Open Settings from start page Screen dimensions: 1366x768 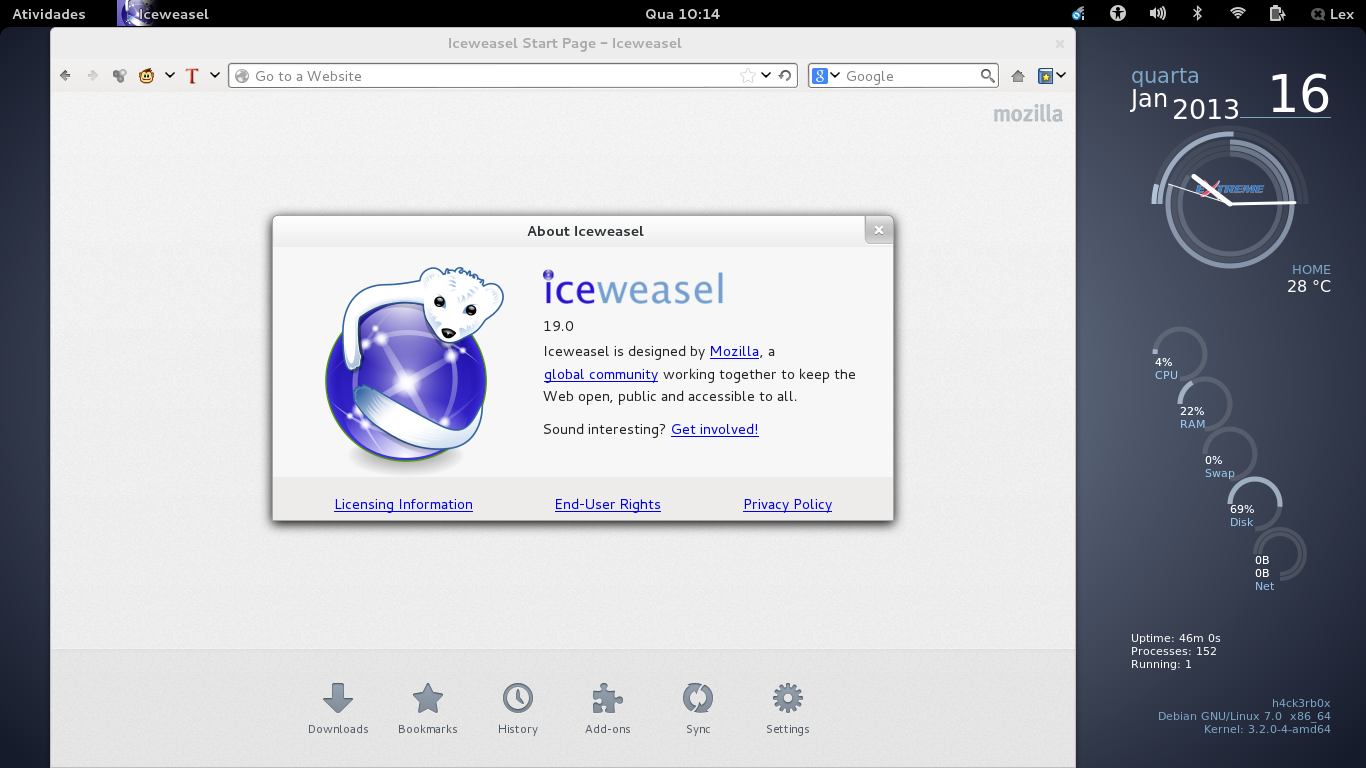pyautogui.click(x=788, y=709)
